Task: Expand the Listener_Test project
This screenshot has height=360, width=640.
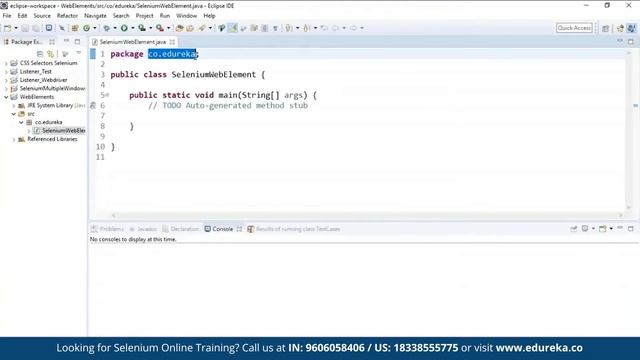Action: coord(6,72)
